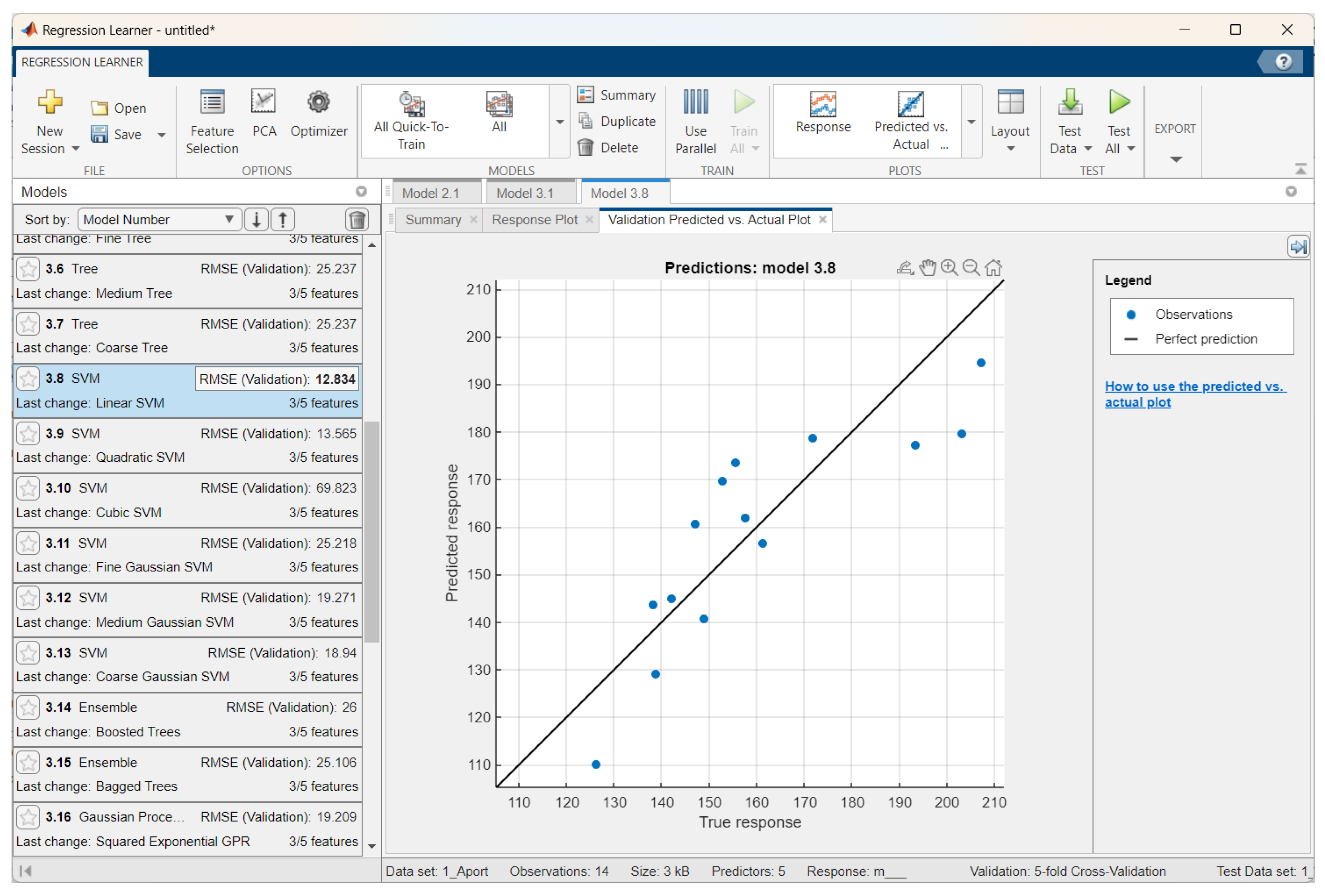Click the models list vertical scrollbar
The height and width of the screenshot is (896, 1325).
coord(372,531)
